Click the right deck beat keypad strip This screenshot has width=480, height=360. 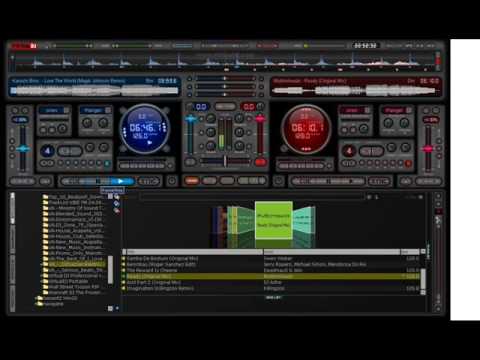click(302, 166)
